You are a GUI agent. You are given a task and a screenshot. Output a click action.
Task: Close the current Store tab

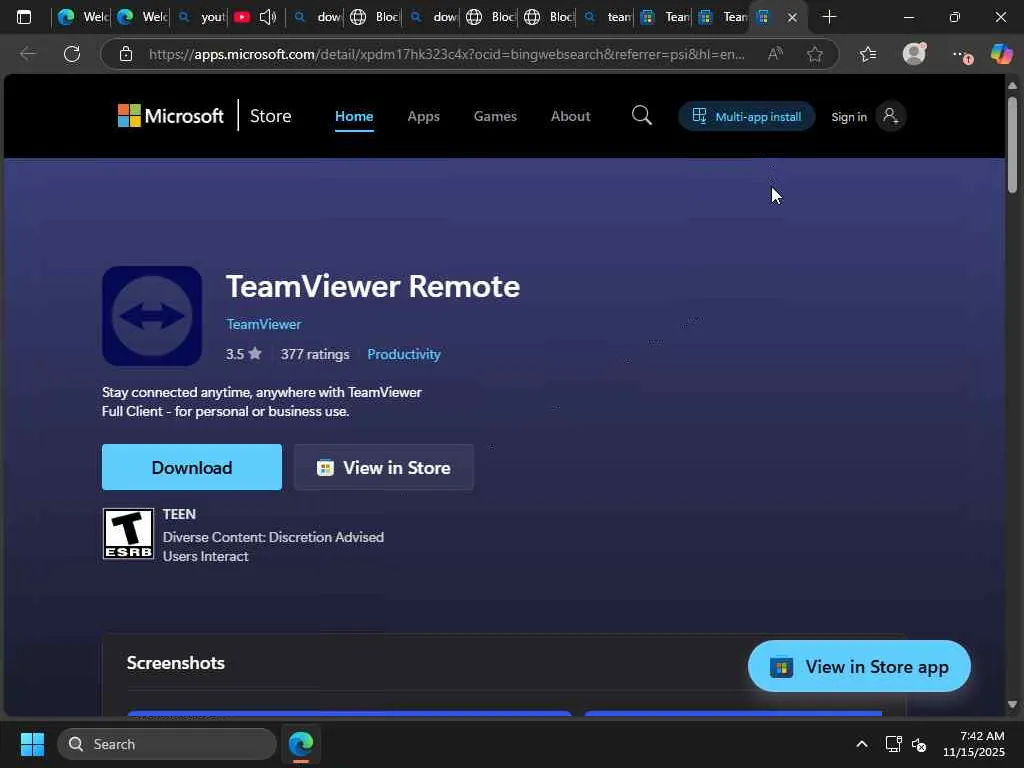(792, 18)
